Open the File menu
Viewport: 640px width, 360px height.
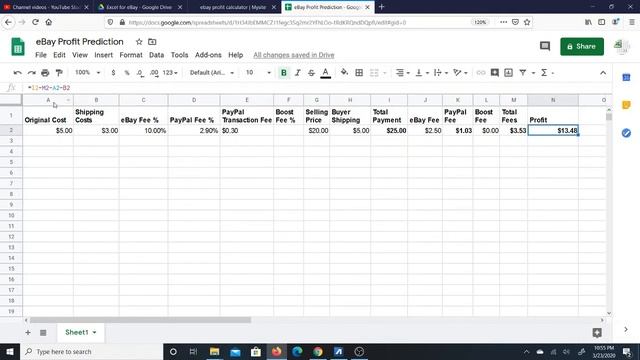point(41,55)
